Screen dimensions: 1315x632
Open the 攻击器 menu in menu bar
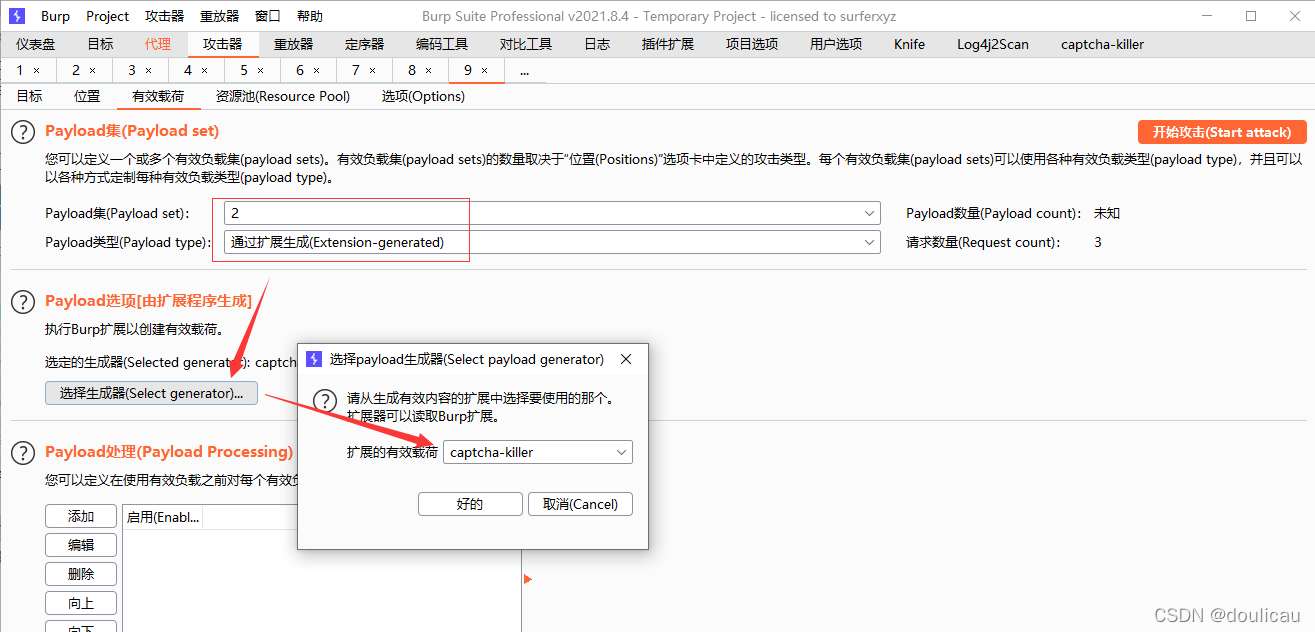click(x=164, y=16)
